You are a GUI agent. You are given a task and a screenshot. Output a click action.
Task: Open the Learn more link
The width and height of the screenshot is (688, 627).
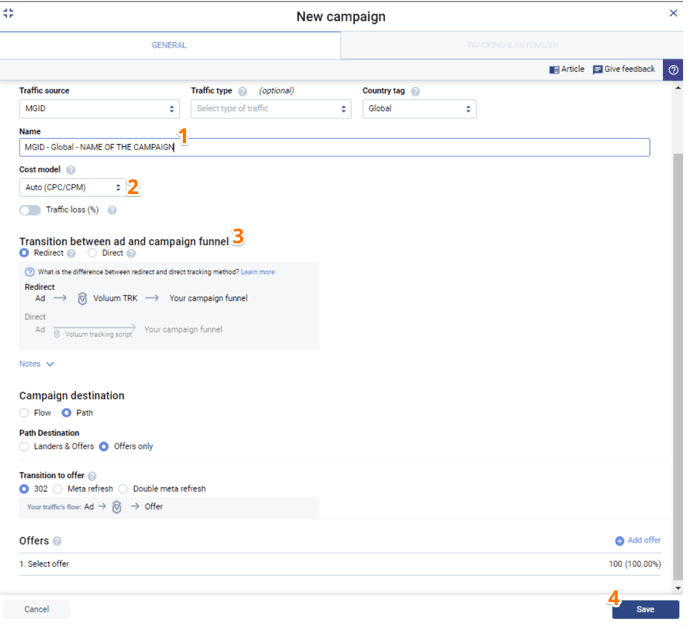(257, 272)
